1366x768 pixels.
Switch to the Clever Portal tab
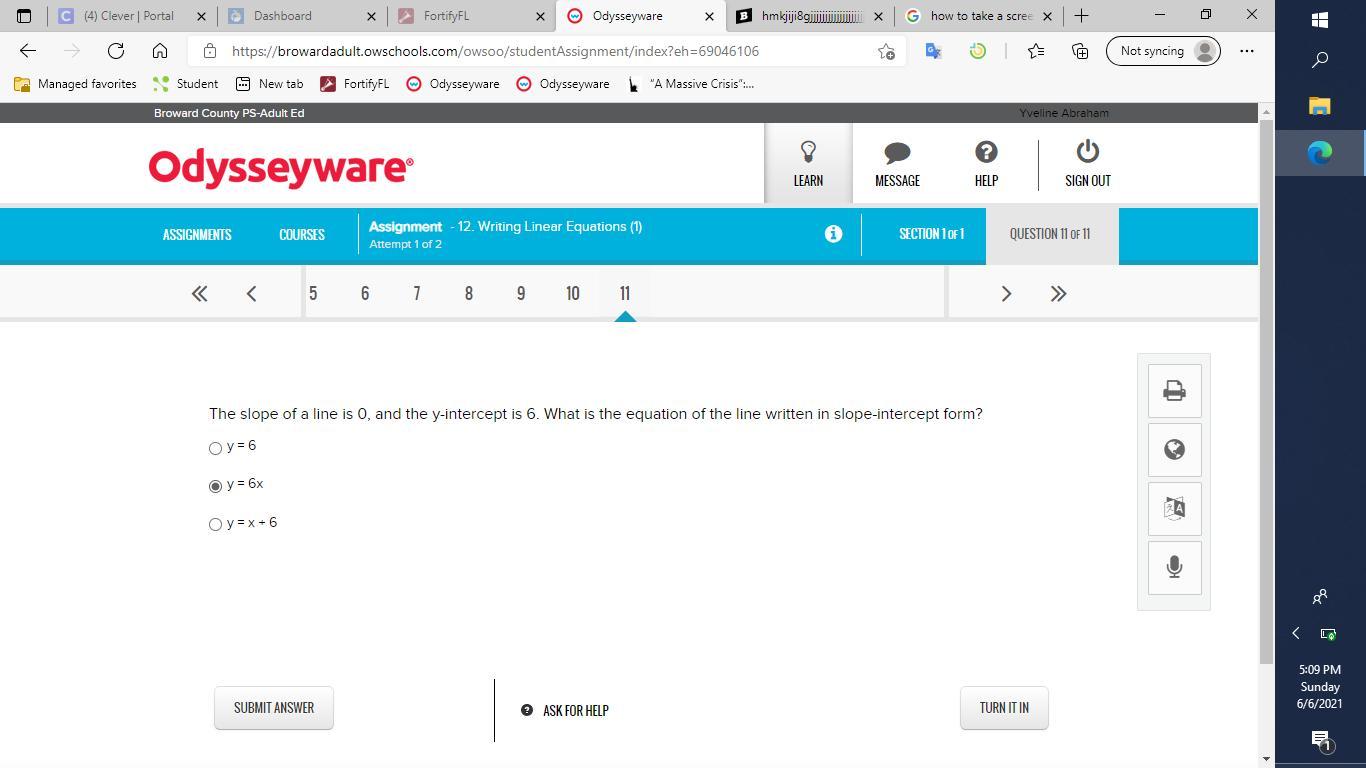point(130,16)
